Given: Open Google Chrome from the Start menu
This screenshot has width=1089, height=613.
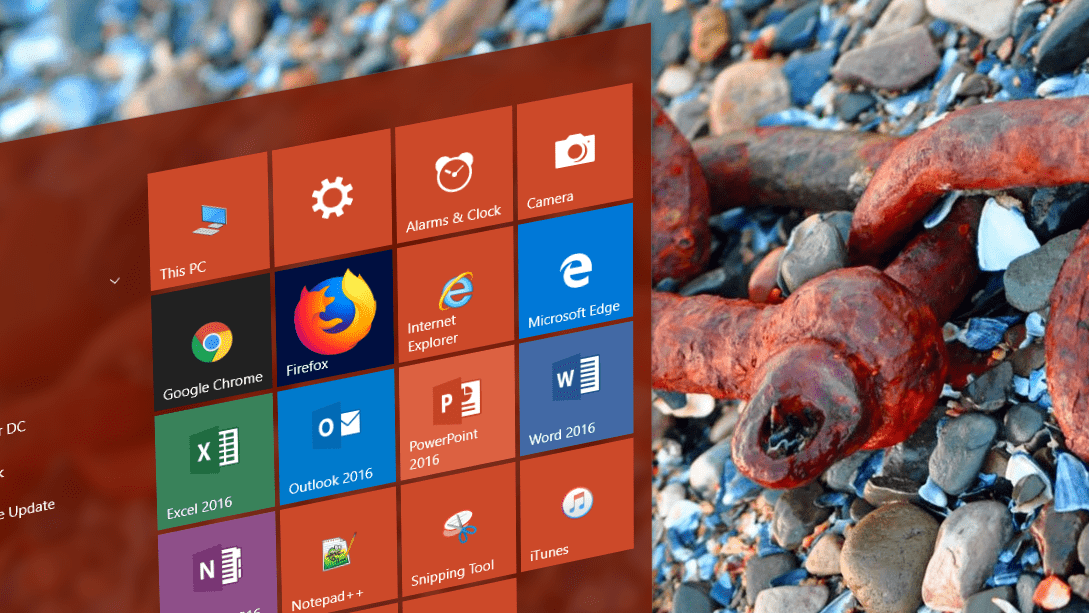Looking at the screenshot, I should click(212, 340).
